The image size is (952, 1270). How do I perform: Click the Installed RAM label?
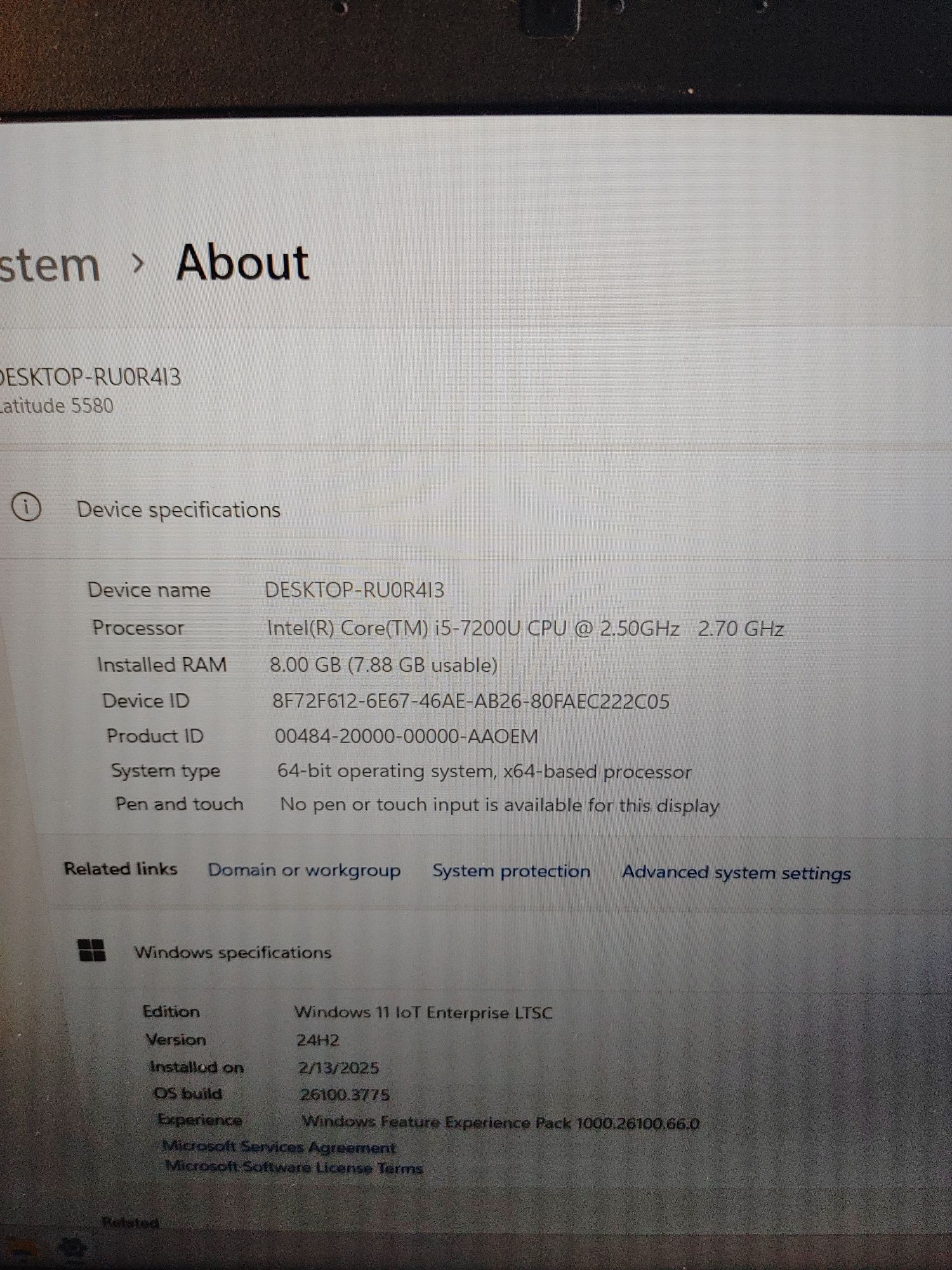pyautogui.click(x=162, y=664)
